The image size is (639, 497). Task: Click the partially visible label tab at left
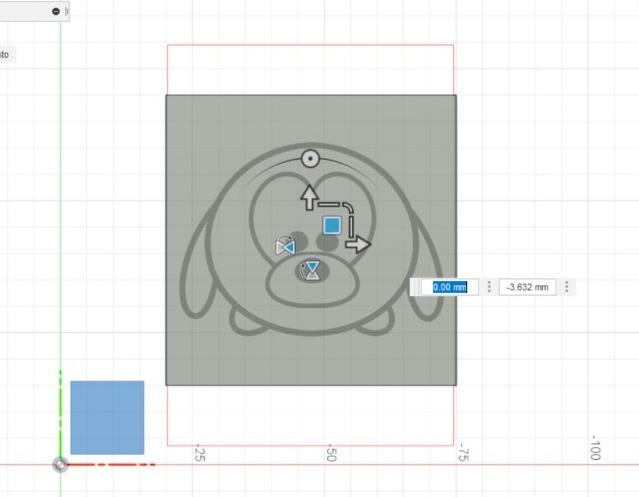5,54
